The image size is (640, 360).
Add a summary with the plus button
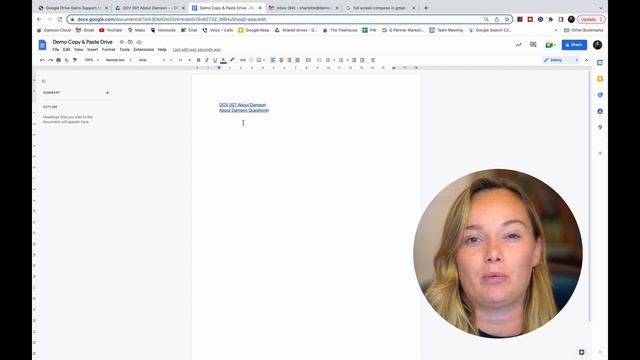coord(107,93)
